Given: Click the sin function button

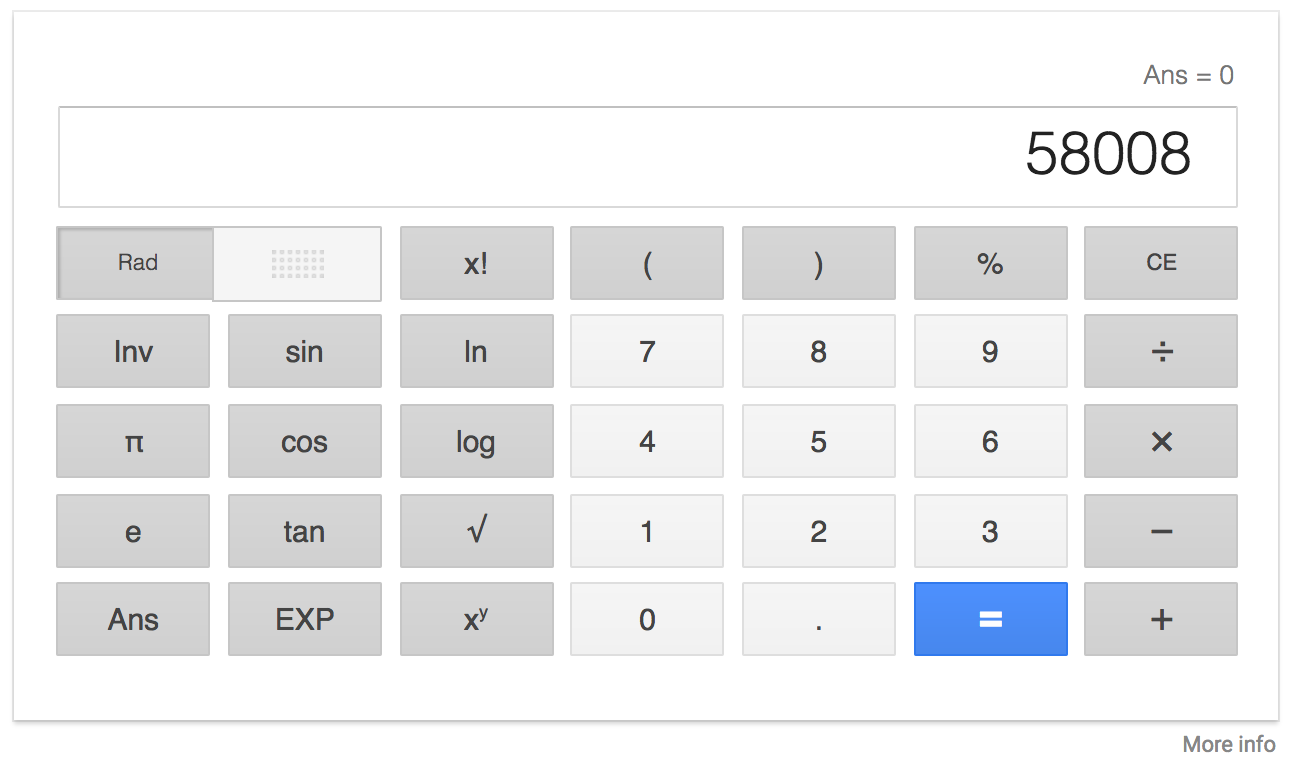Looking at the screenshot, I should 305,351.
